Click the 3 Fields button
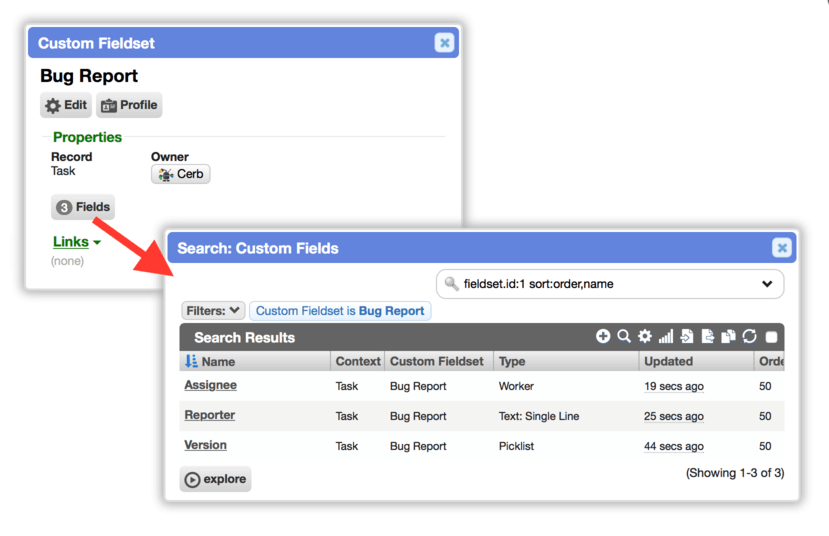The height and width of the screenshot is (536, 829). point(83,207)
